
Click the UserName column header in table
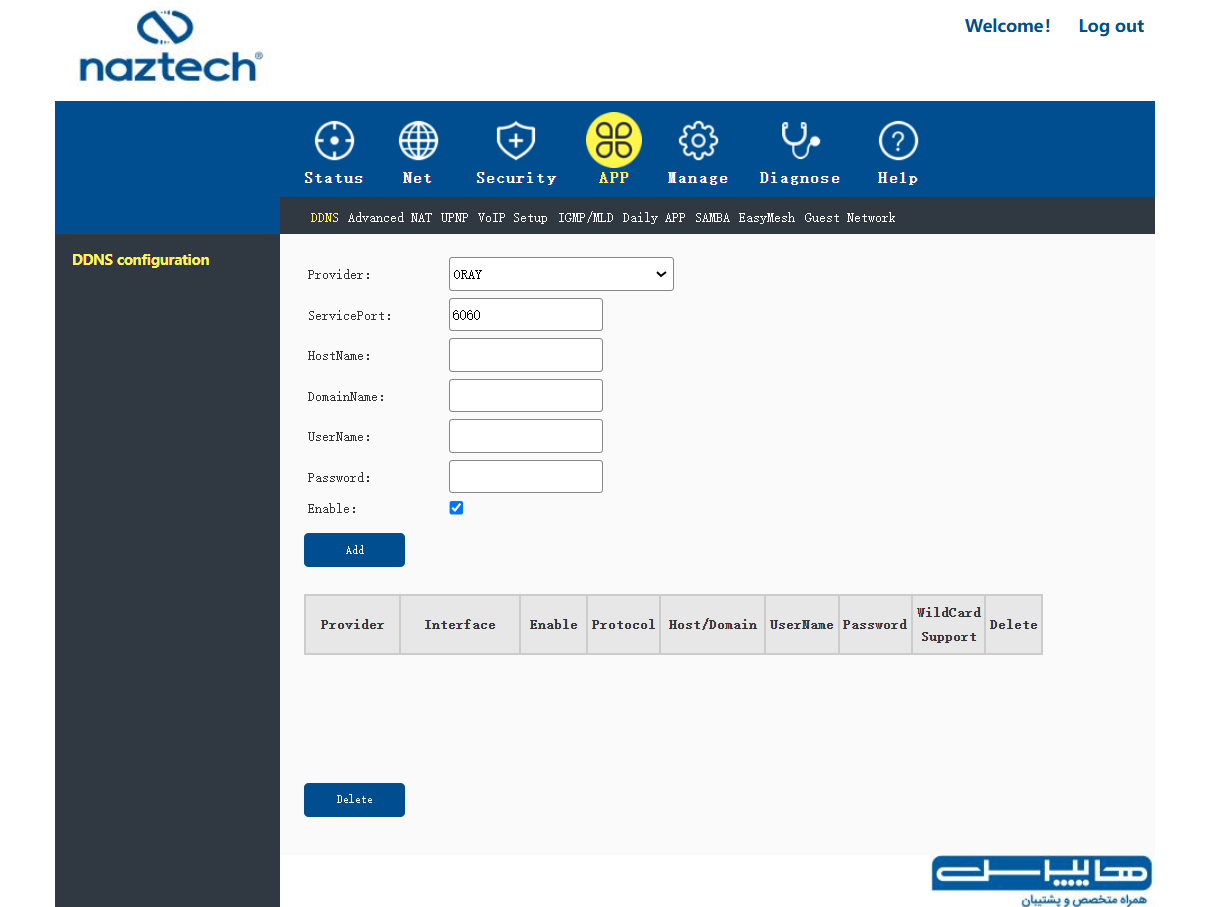tap(802, 625)
